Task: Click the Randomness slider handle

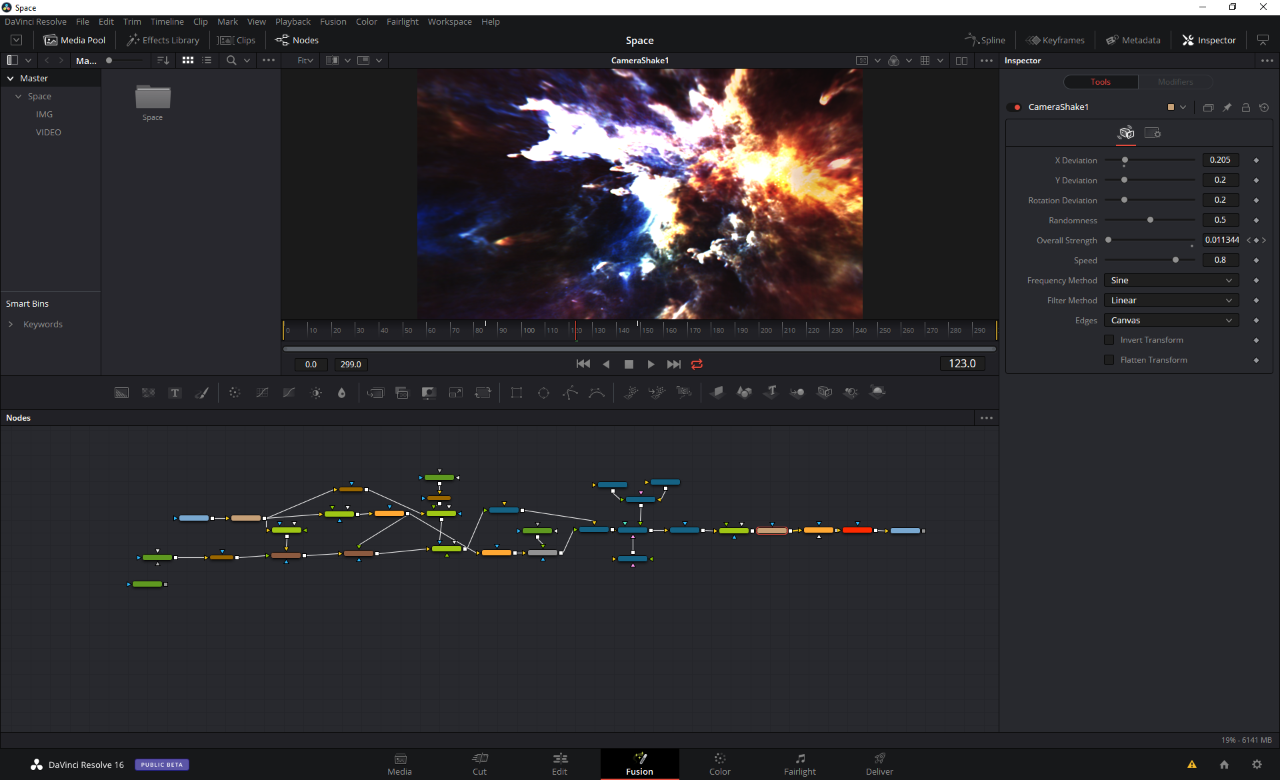Action: [x=1150, y=220]
